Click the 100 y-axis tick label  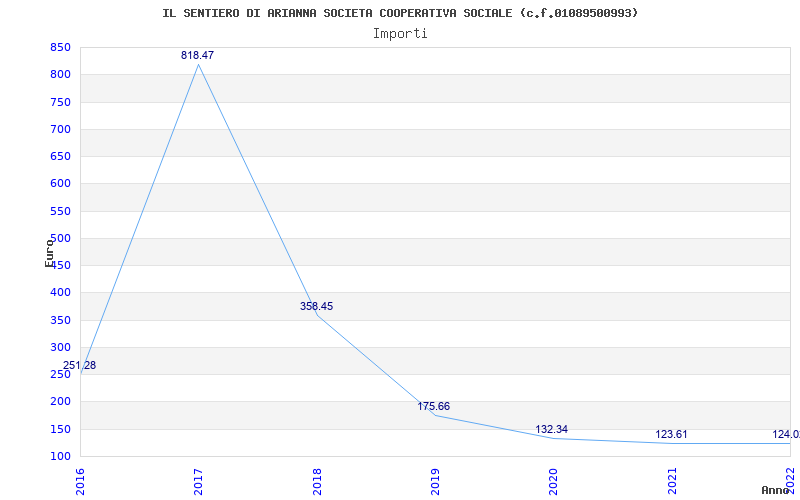click(x=60, y=456)
